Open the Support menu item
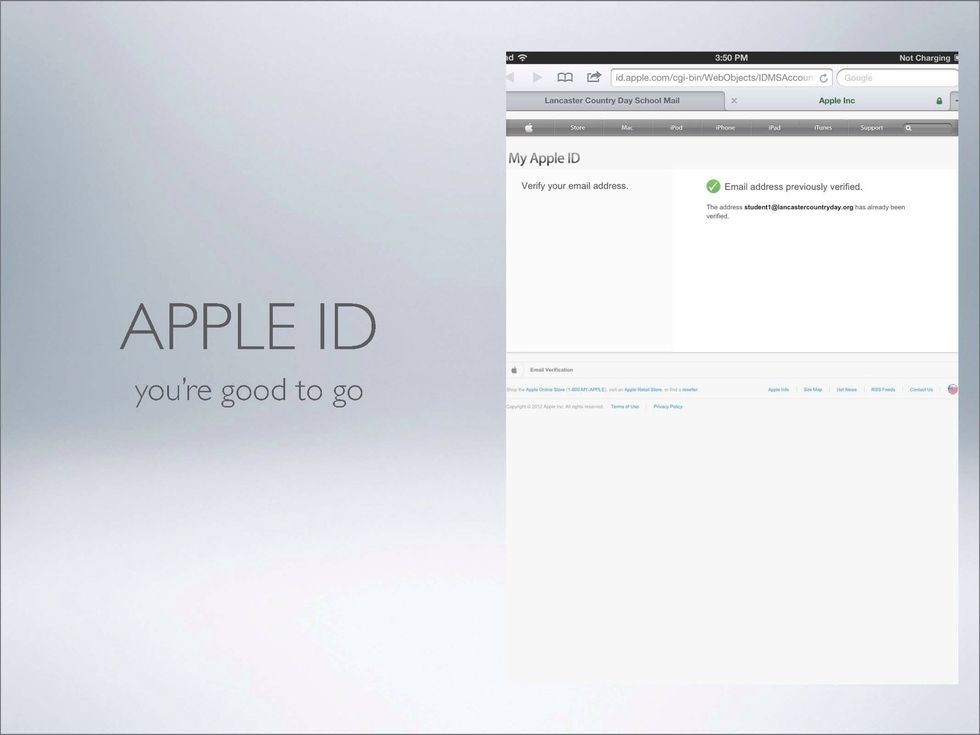Viewport: 980px width, 735px height. [872, 128]
